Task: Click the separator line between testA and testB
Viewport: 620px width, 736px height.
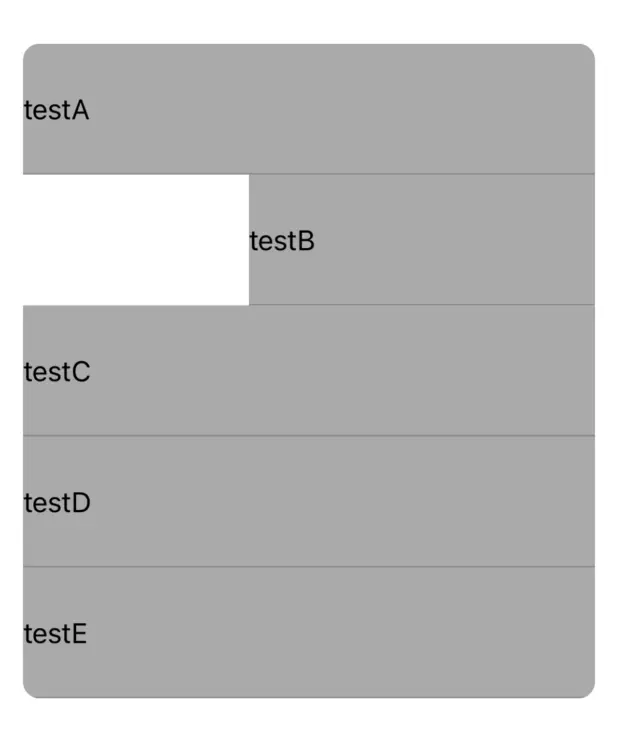Action: tap(308, 174)
